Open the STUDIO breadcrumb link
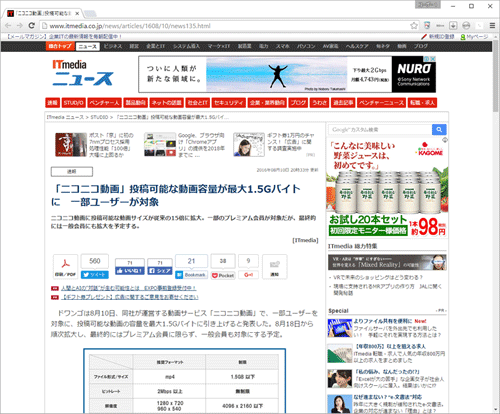 point(99,117)
